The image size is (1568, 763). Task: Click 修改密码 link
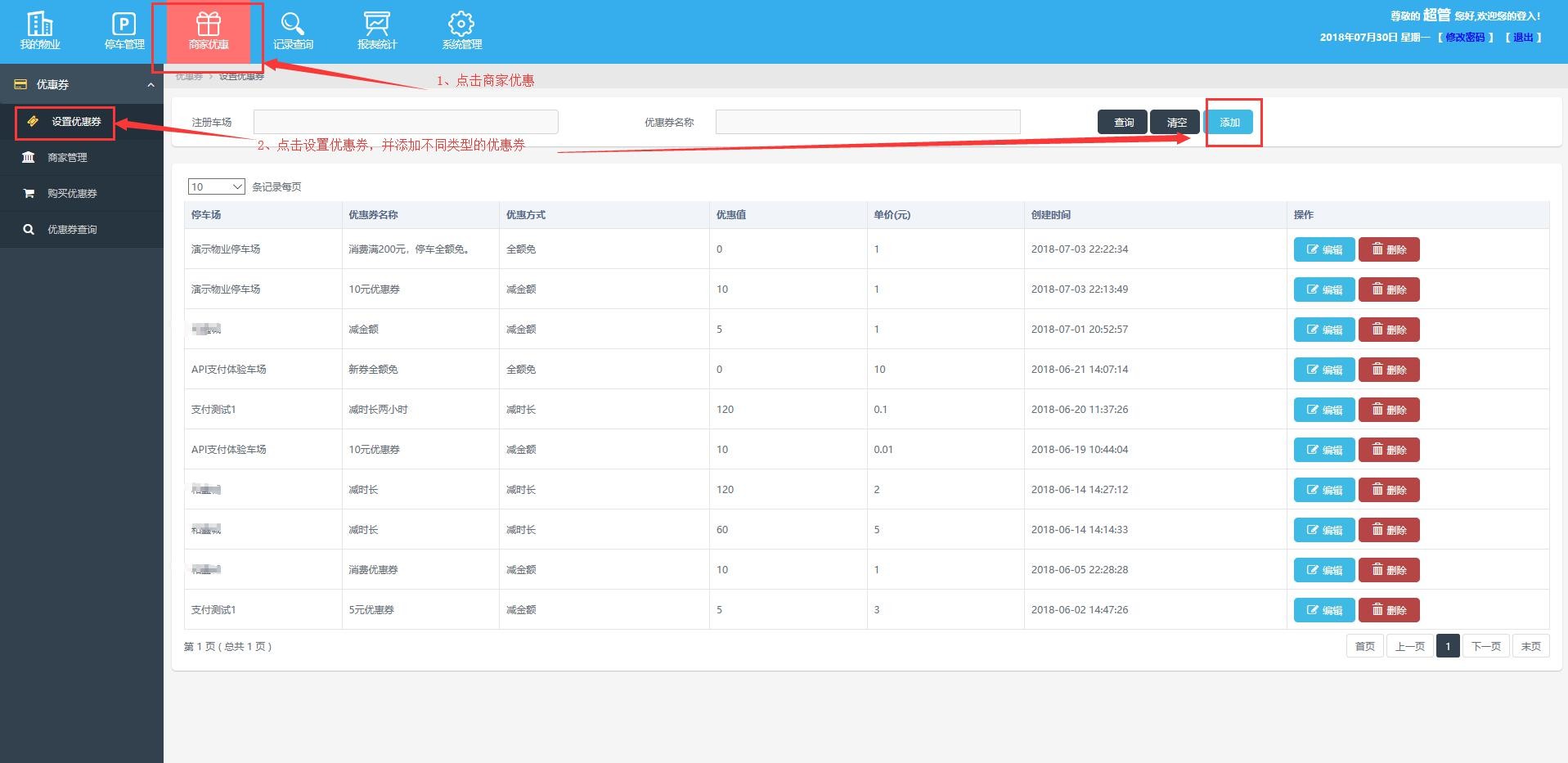tap(1465, 38)
